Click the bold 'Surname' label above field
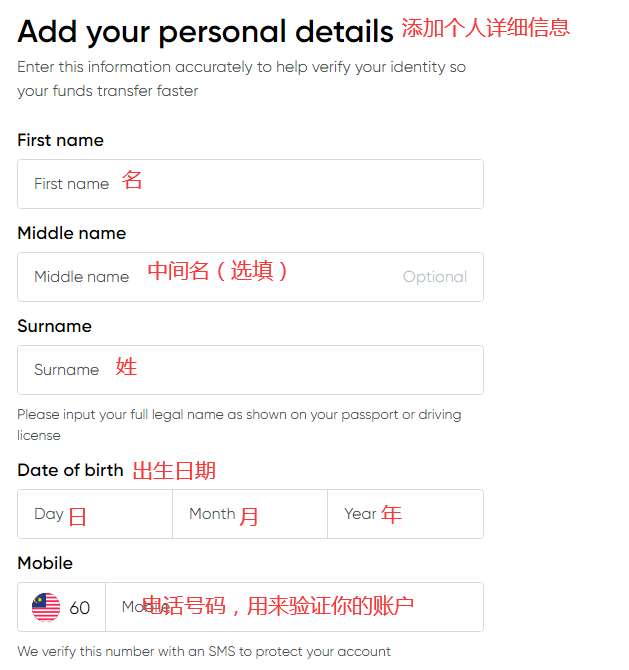629x670 pixels. point(54,326)
